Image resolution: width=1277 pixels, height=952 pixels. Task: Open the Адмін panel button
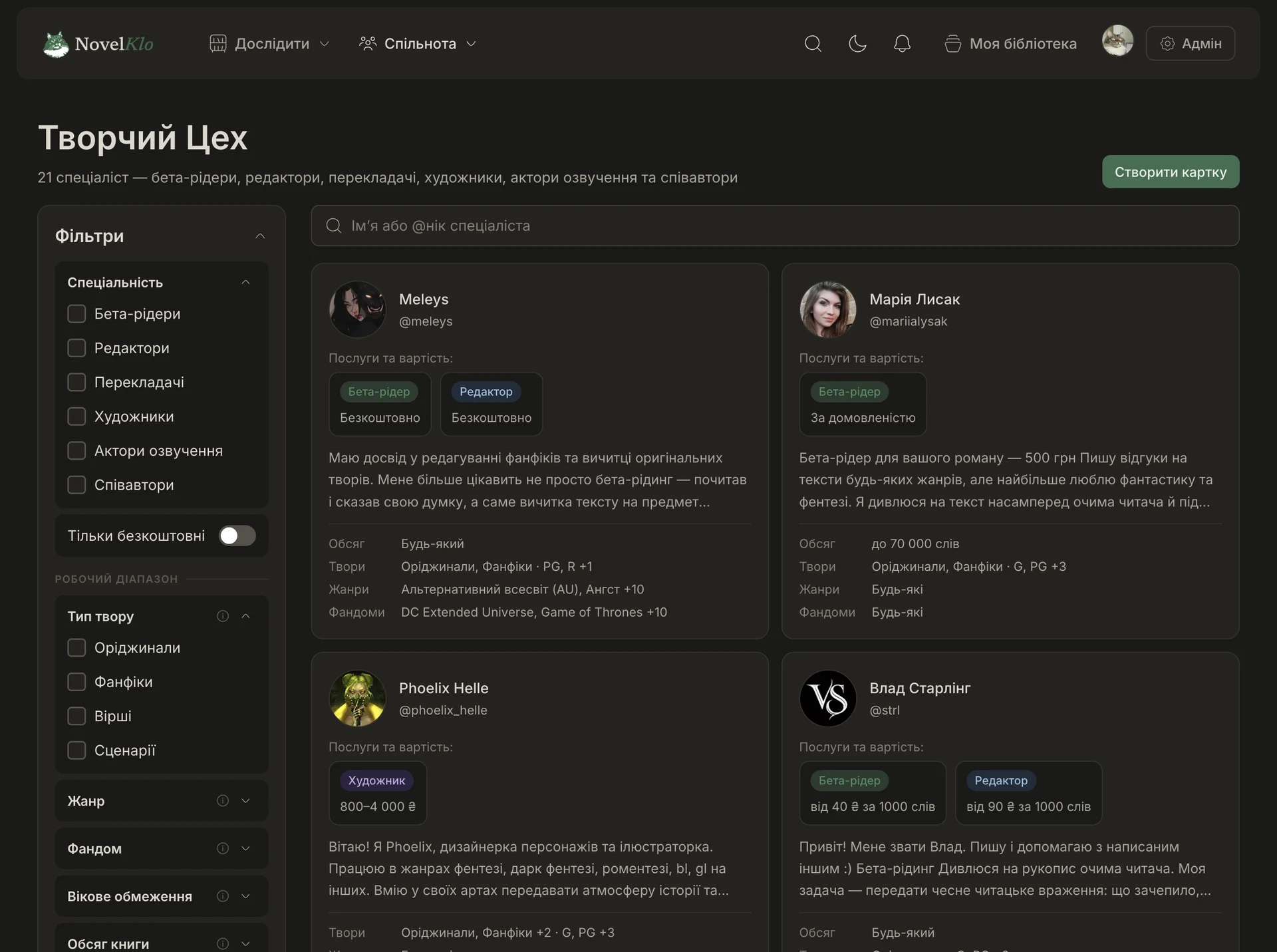tap(1191, 43)
